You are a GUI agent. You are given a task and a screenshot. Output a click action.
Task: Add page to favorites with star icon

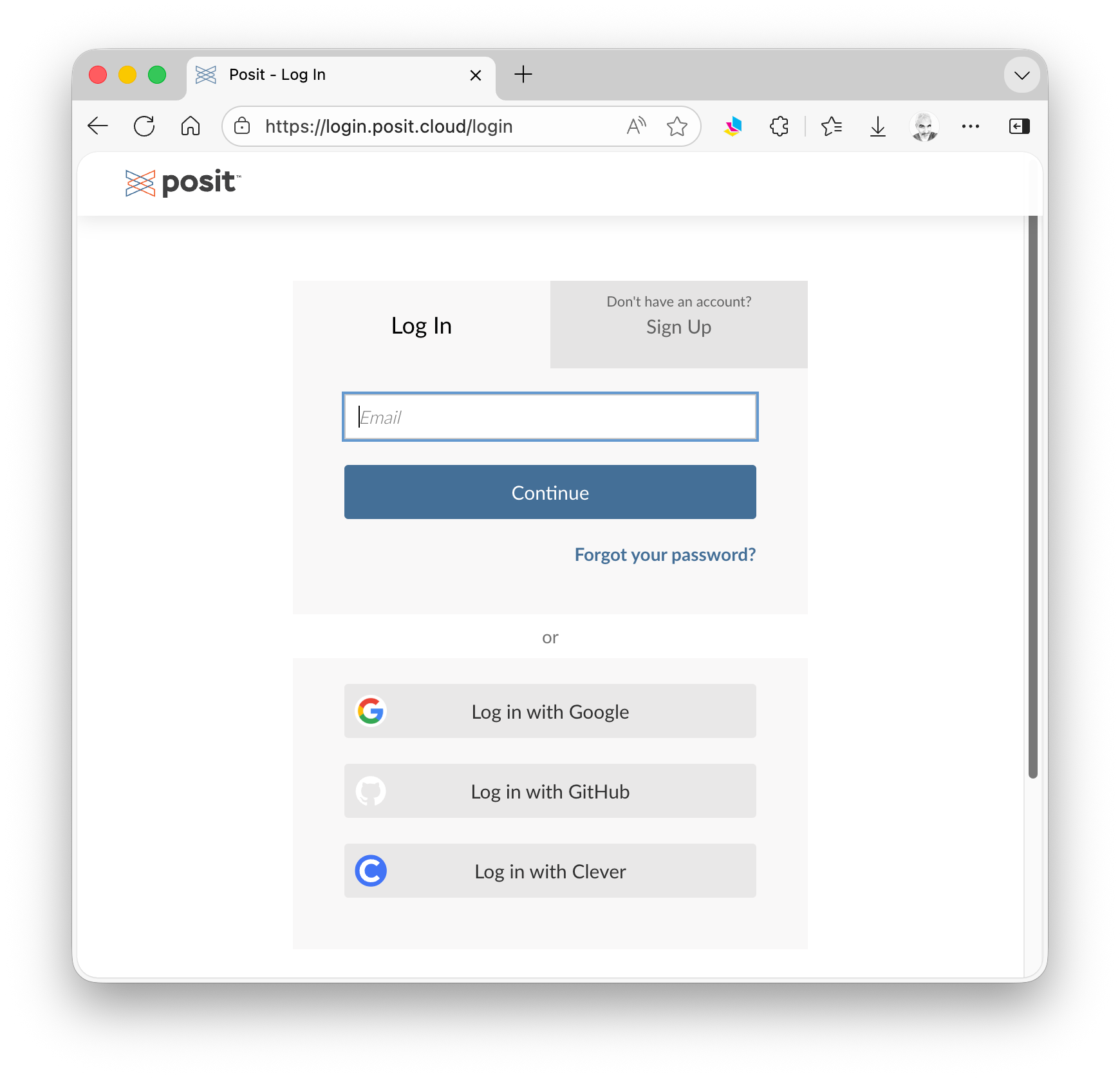pyautogui.click(x=677, y=126)
